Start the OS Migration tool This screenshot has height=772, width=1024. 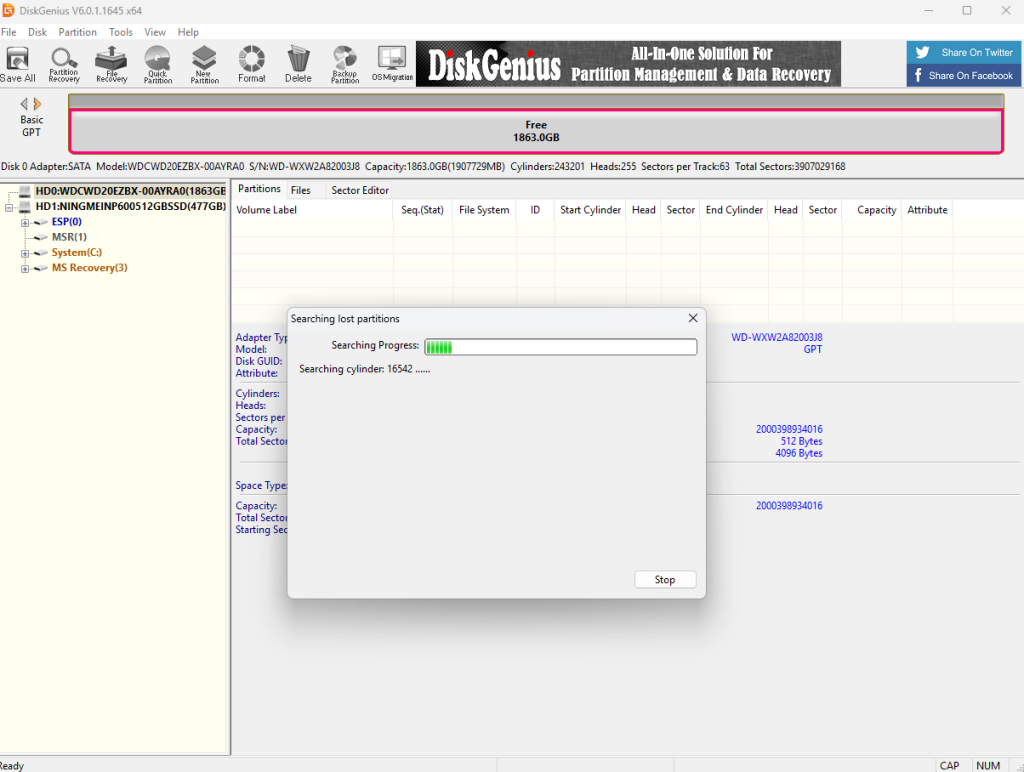point(392,64)
